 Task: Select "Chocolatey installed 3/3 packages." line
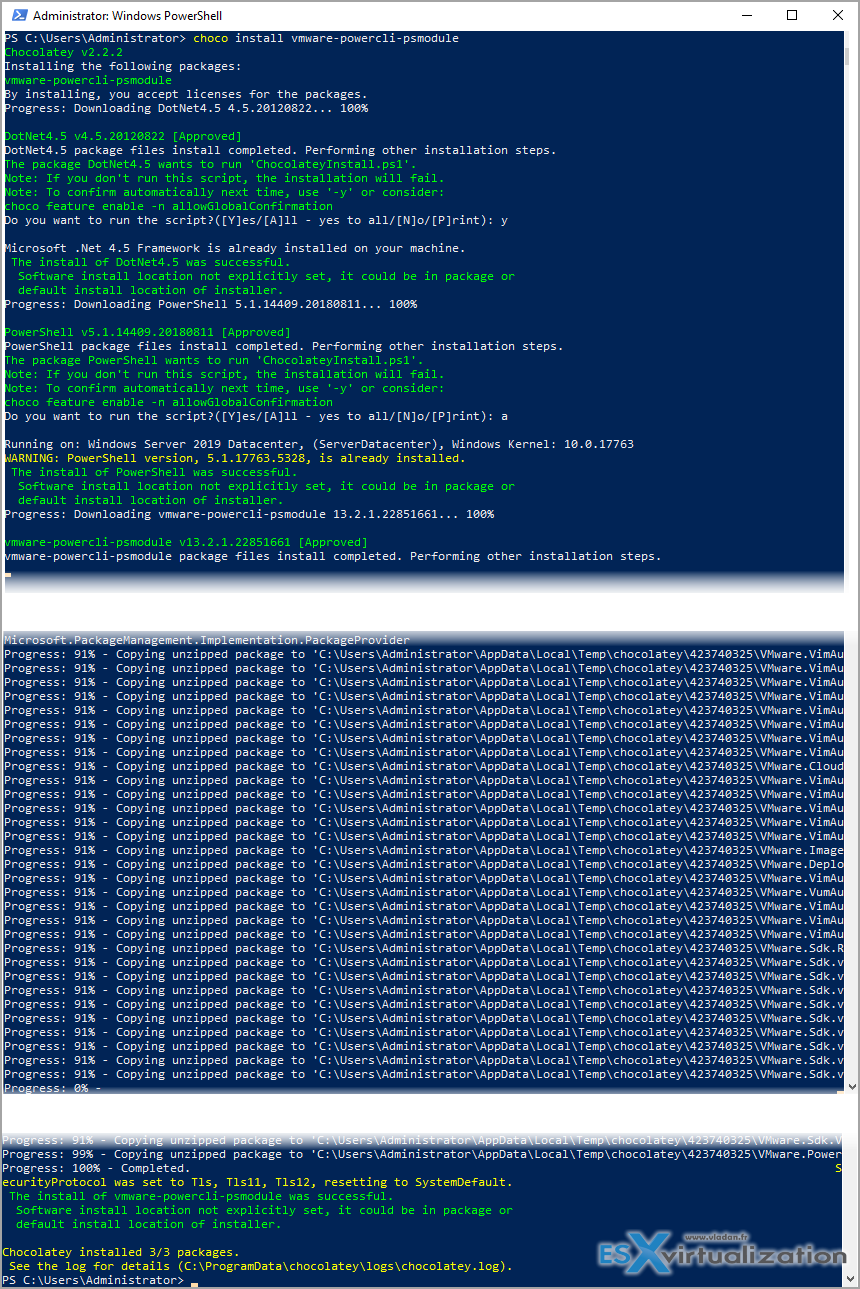(x=120, y=1252)
